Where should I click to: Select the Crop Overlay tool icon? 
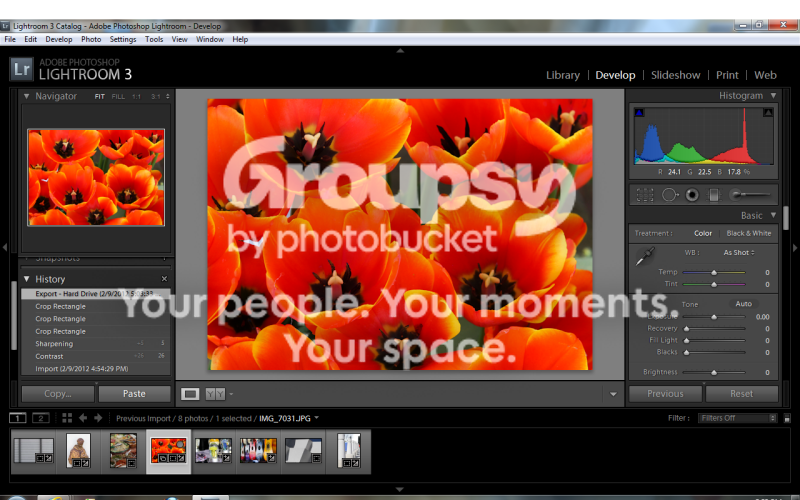coord(645,195)
